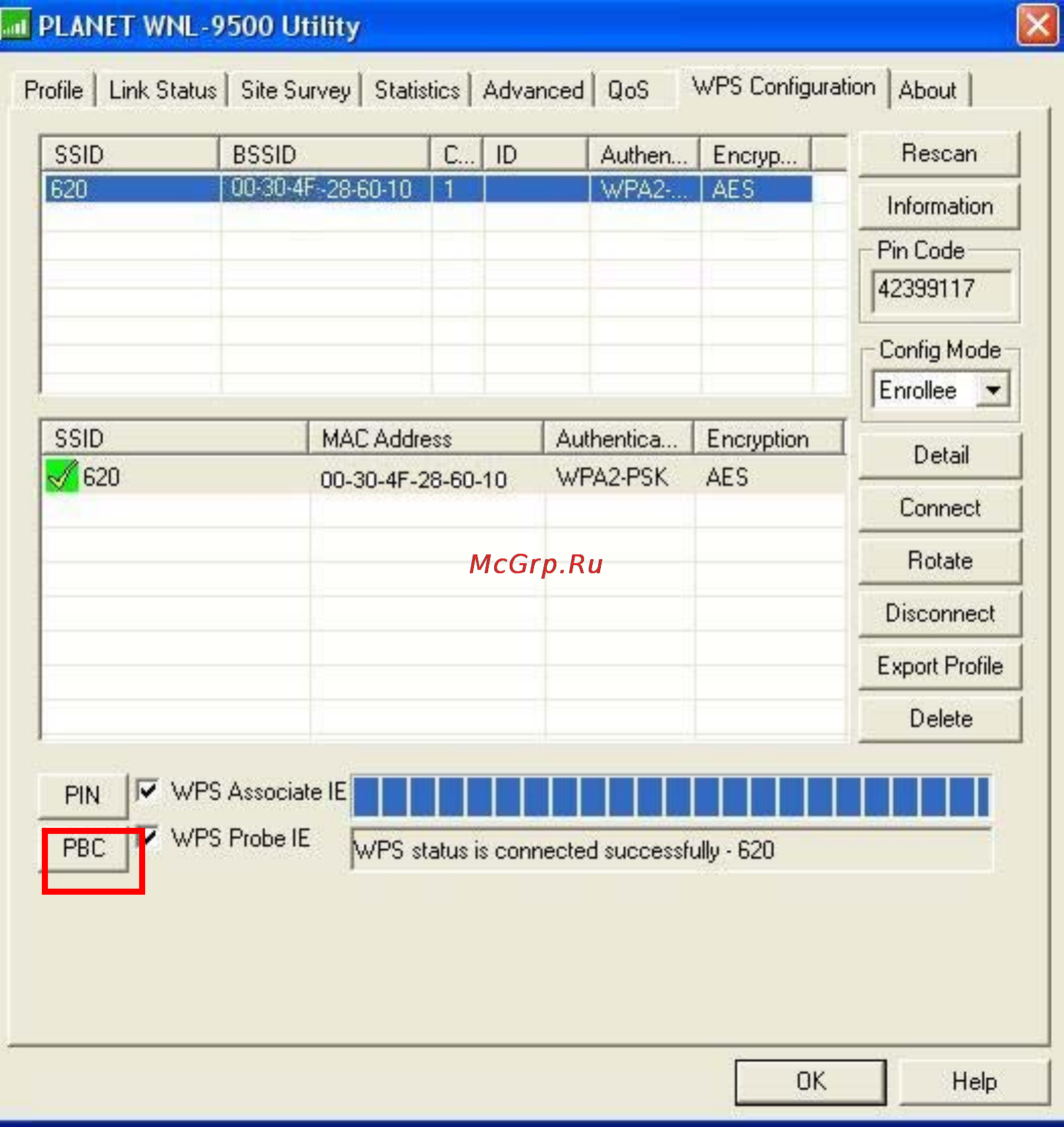Click the green checkmark icon beside 620

point(61,475)
